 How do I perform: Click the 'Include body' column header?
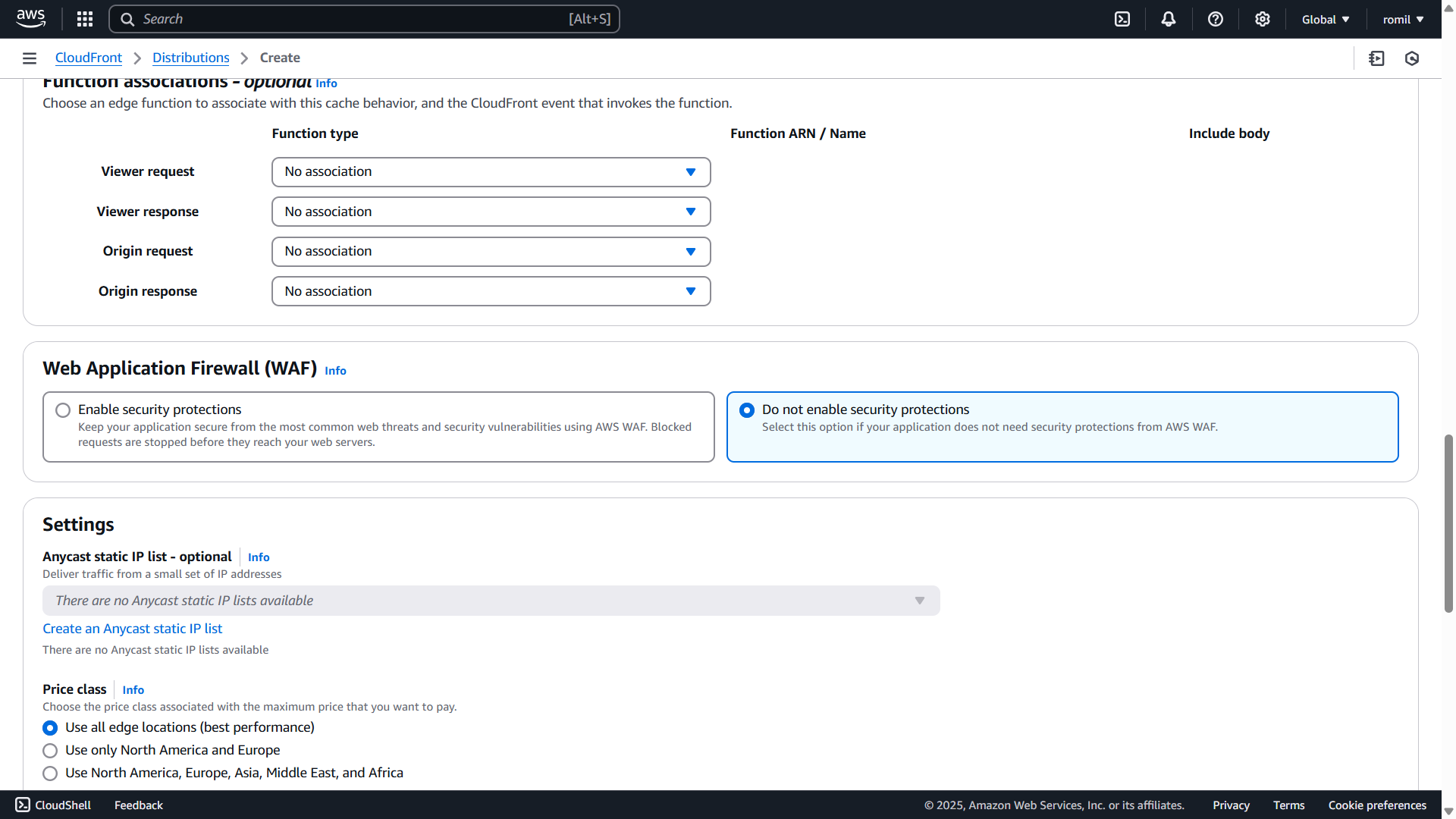pos(1228,133)
